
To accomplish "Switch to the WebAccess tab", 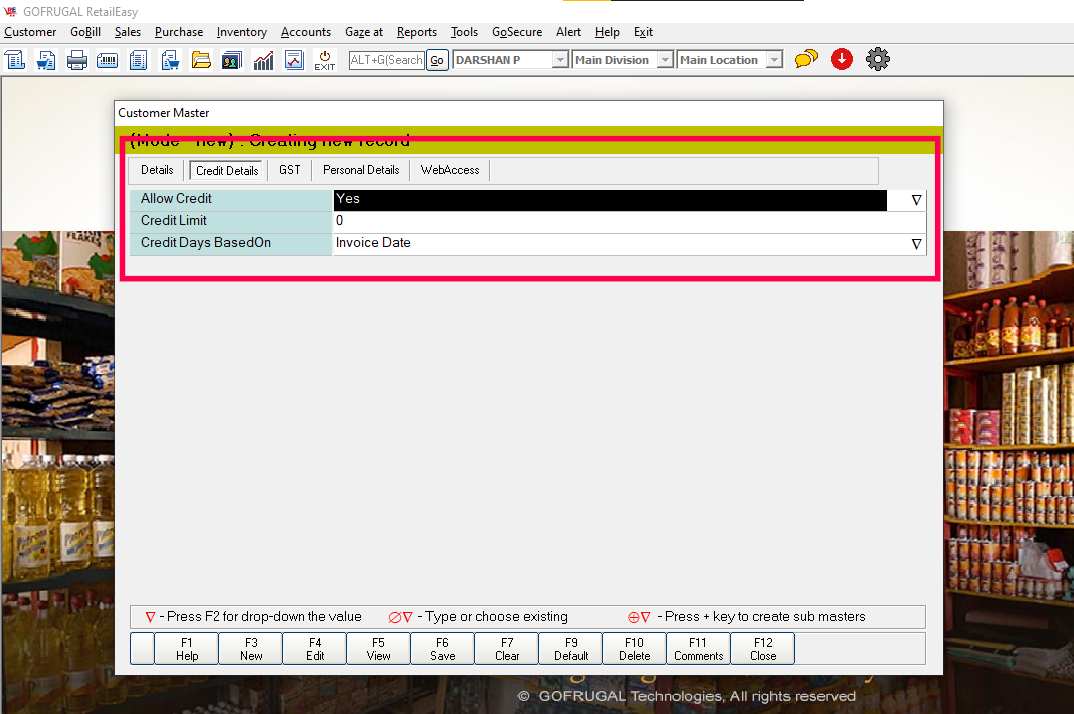I will coord(450,170).
